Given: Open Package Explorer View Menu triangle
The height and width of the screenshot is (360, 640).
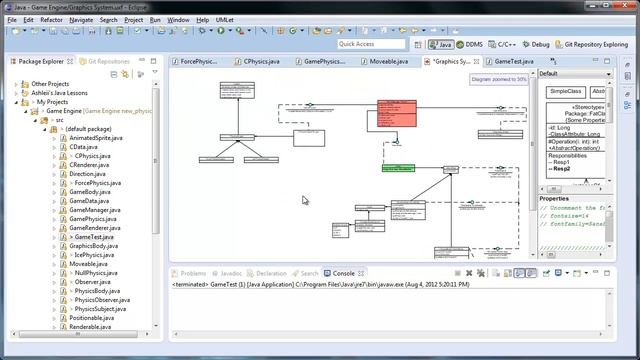Looking at the screenshot, I should tap(155, 72).
